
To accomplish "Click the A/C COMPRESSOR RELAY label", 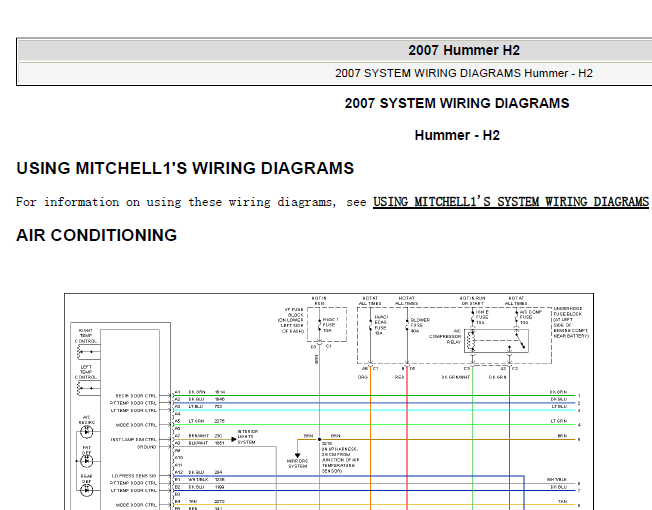I will (x=445, y=337).
